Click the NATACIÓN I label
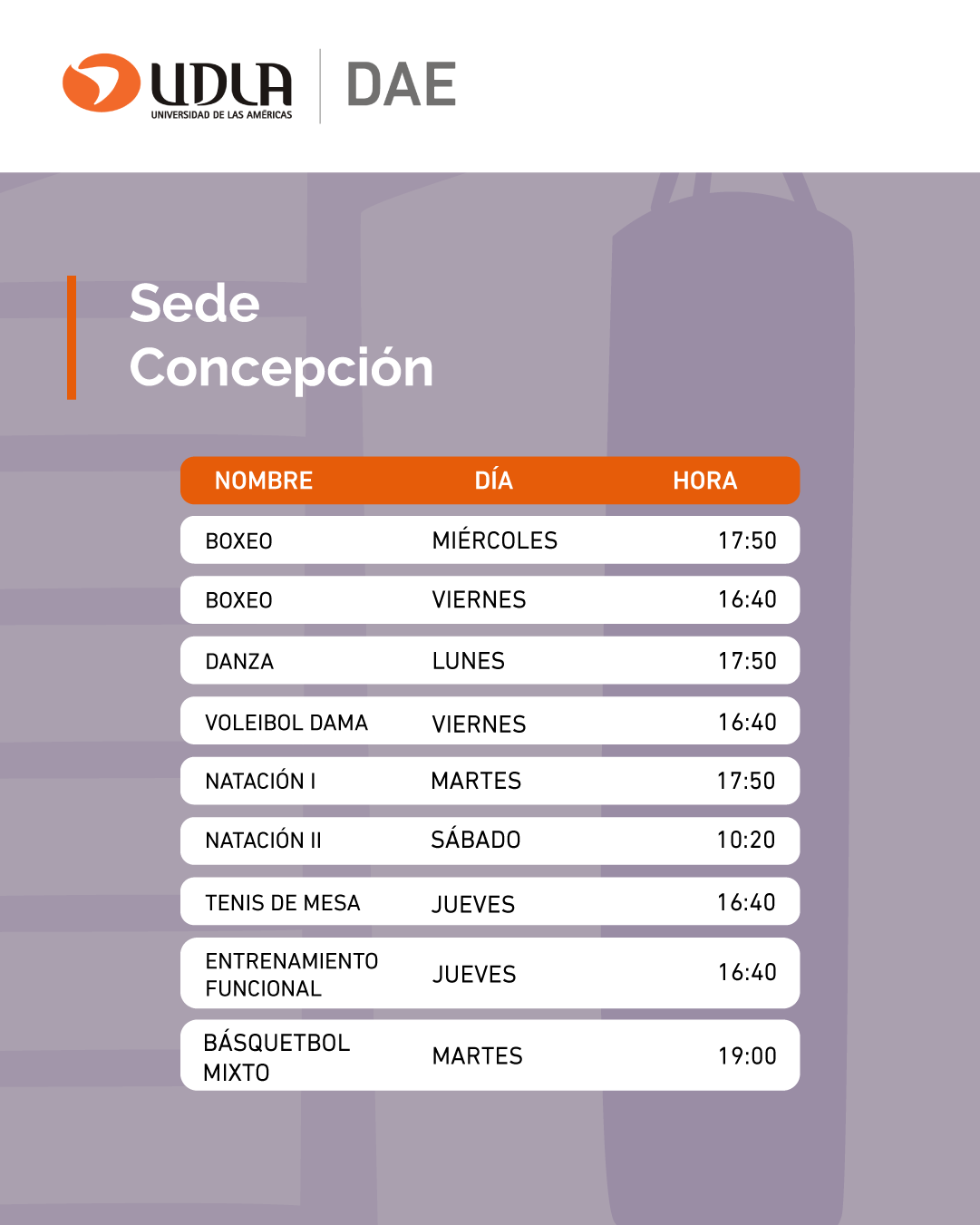This screenshot has width=980, height=1225. 261,782
